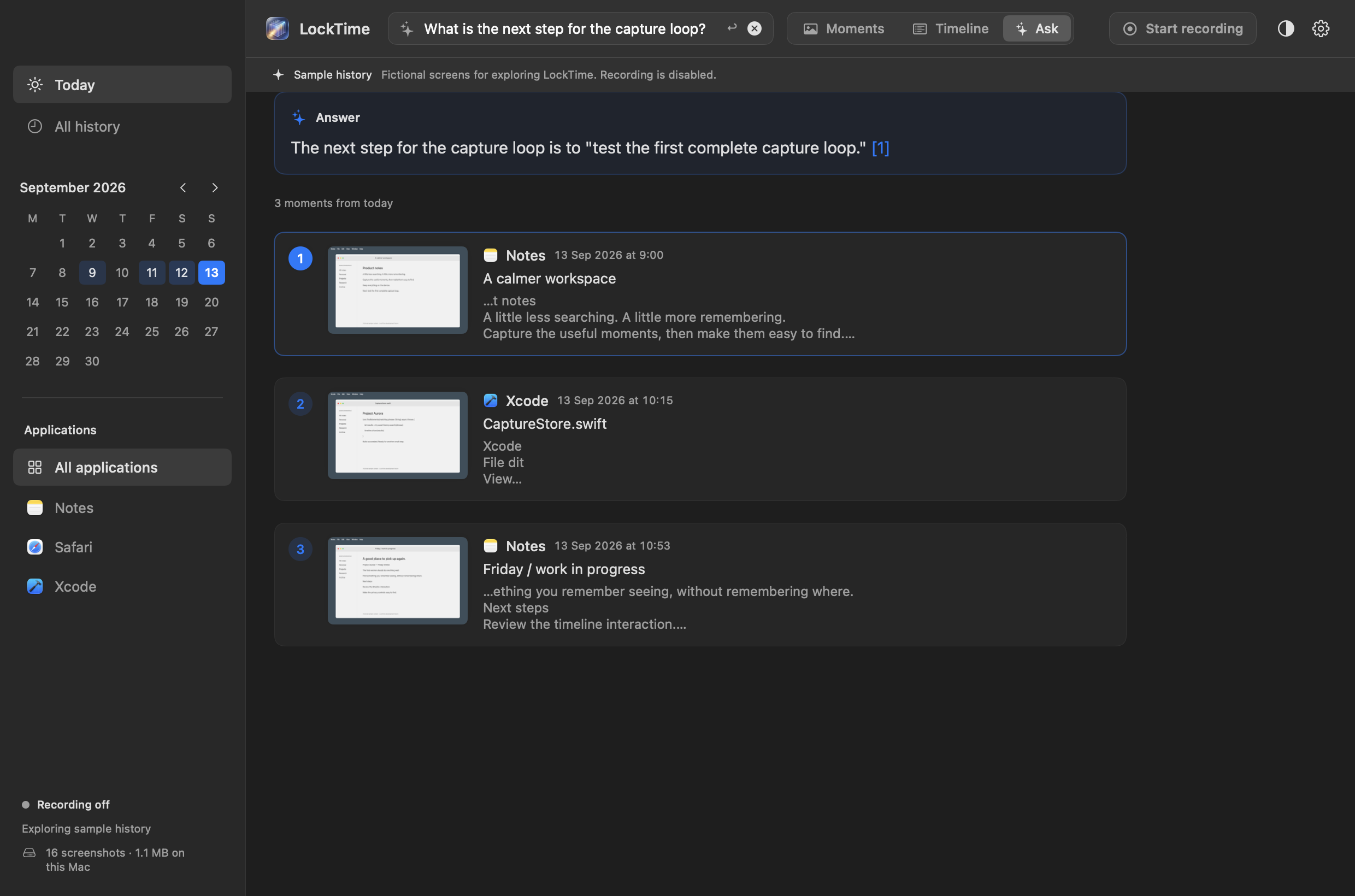1355x896 pixels.
Task: Click the Recording off status indicator
Action: [x=66, y=805]
